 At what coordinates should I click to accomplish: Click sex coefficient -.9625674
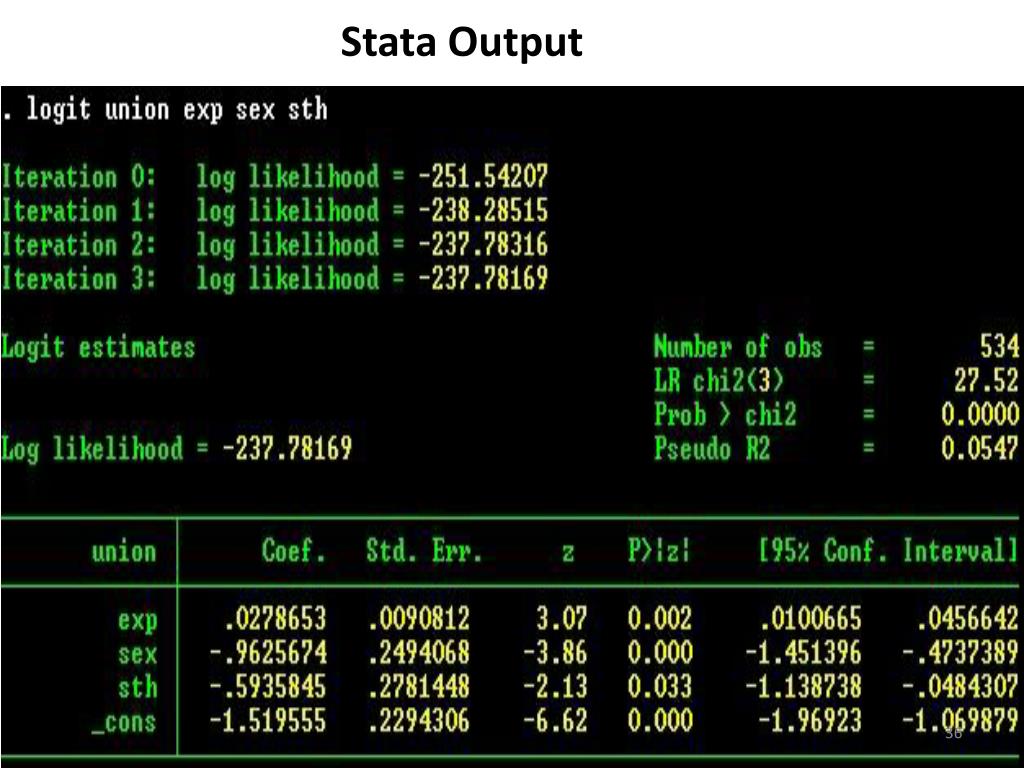coord(268,653)
